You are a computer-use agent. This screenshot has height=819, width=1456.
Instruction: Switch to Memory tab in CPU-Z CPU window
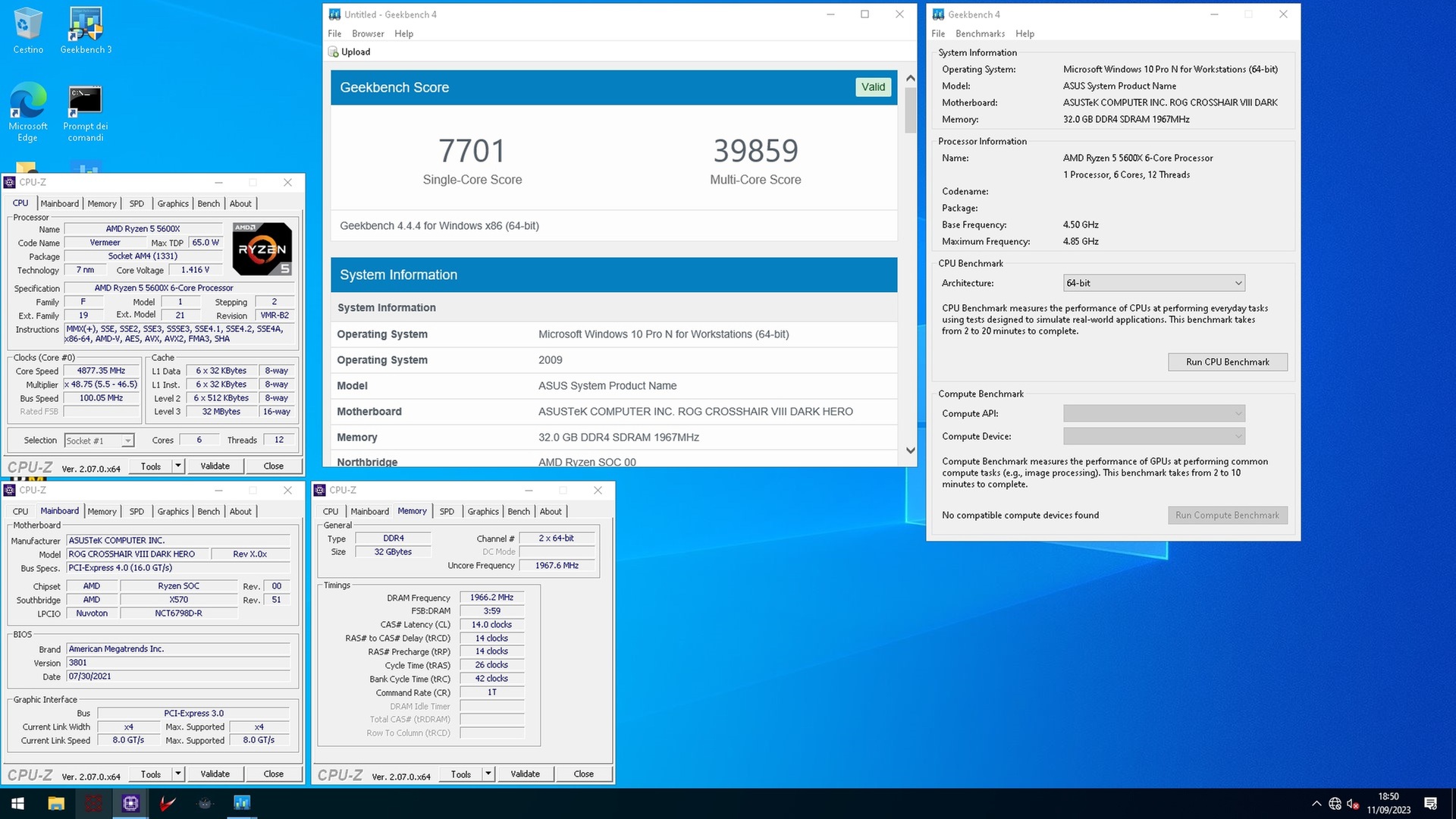coord(102,203)
